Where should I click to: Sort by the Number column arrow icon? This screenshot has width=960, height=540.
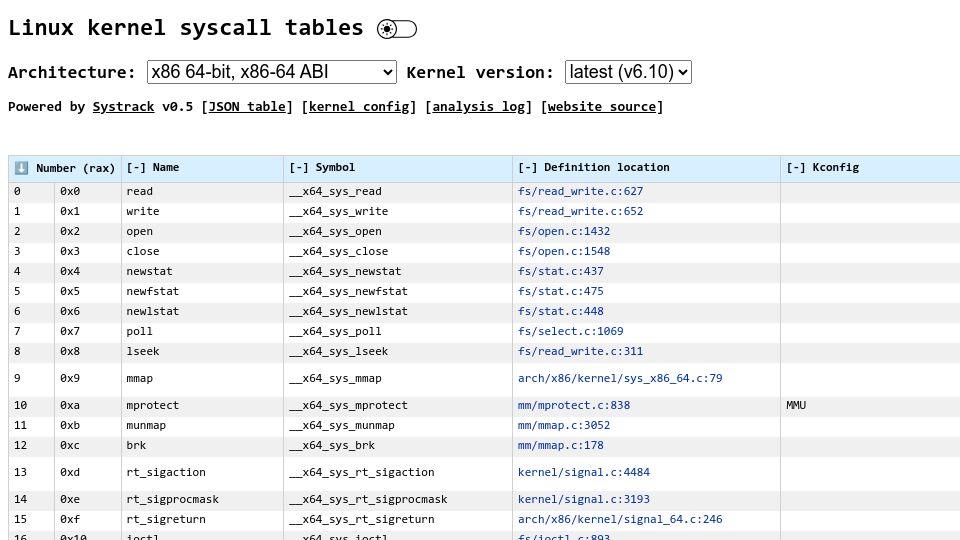[21, 168]
